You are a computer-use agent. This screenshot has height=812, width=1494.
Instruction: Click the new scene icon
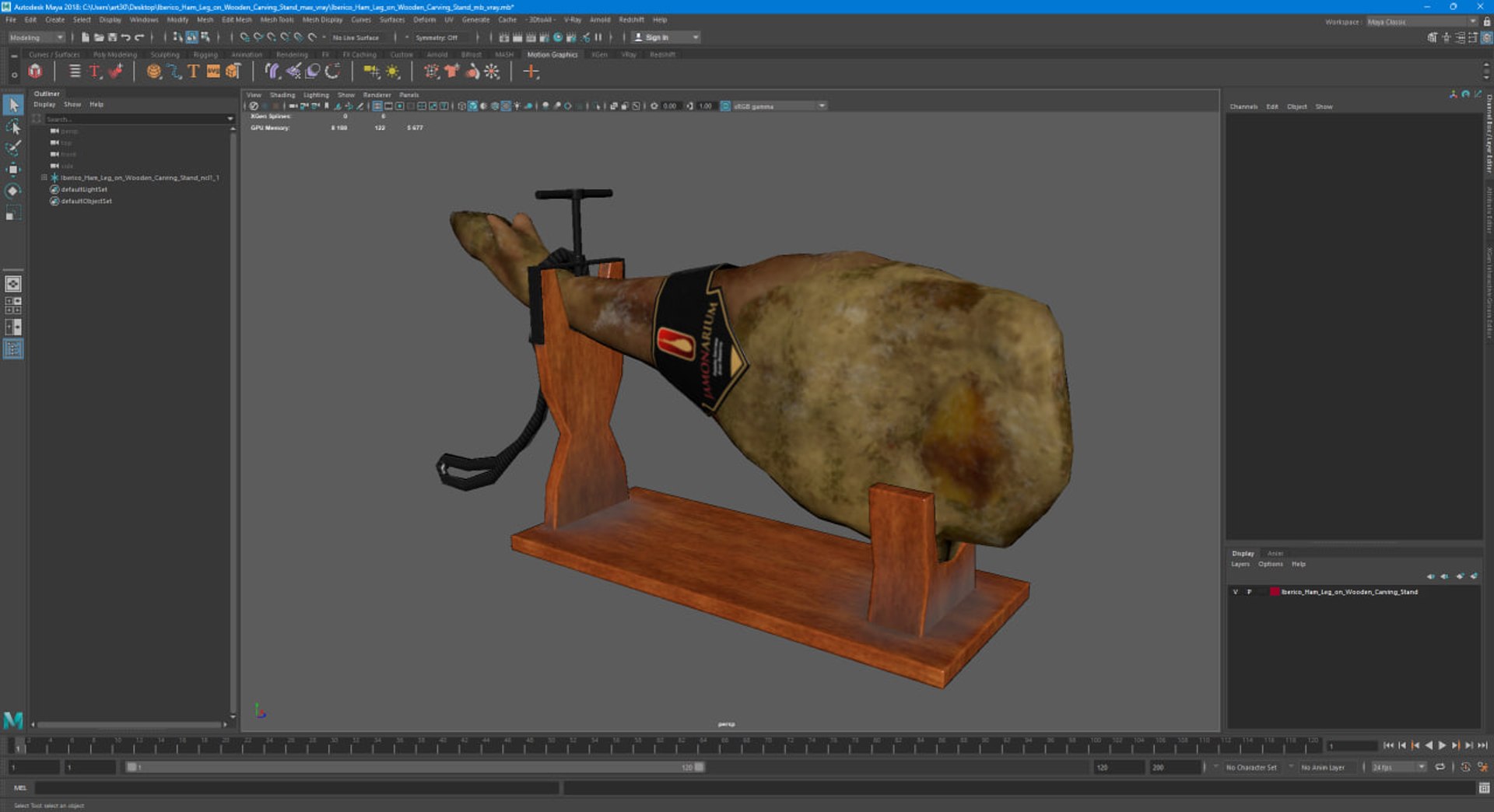[86, 37]
